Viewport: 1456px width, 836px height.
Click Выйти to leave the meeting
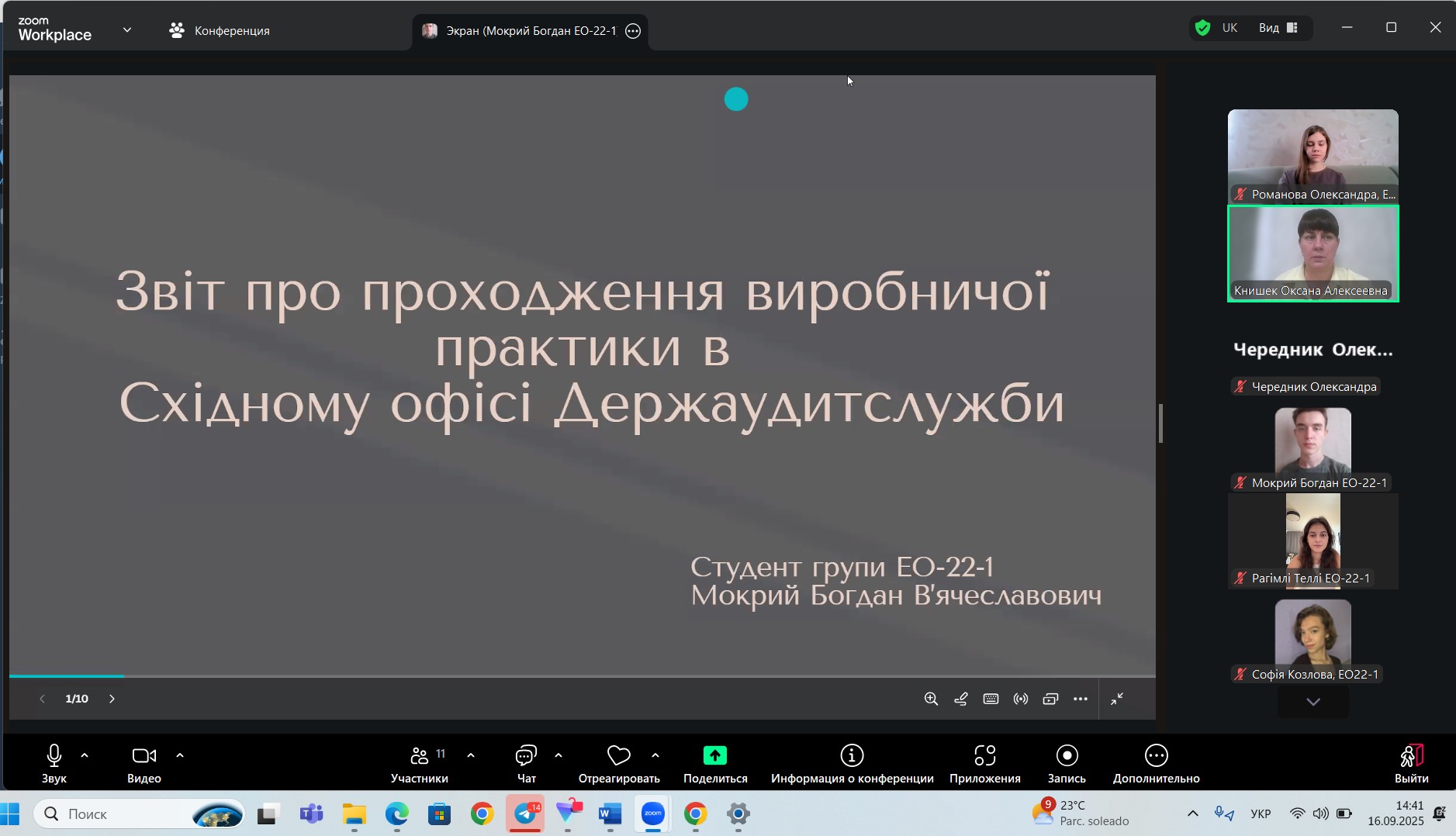1411,764
